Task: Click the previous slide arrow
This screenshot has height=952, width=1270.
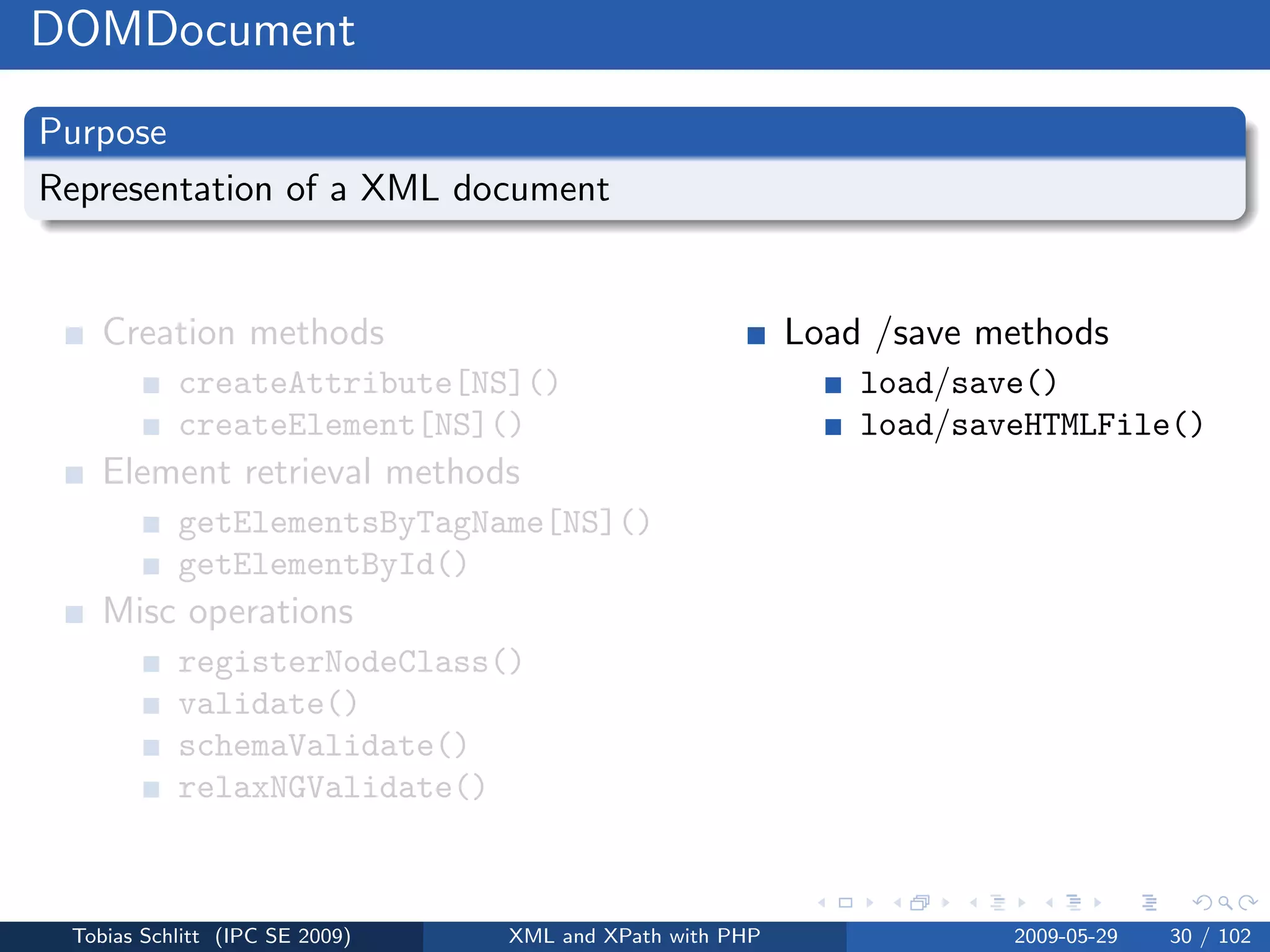Action: [822, 903]
